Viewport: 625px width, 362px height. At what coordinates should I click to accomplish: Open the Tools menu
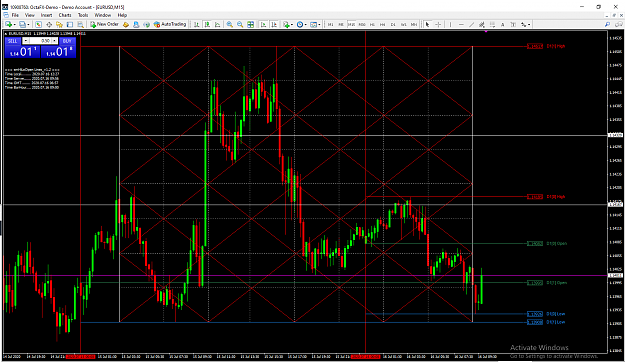(83, 15)
